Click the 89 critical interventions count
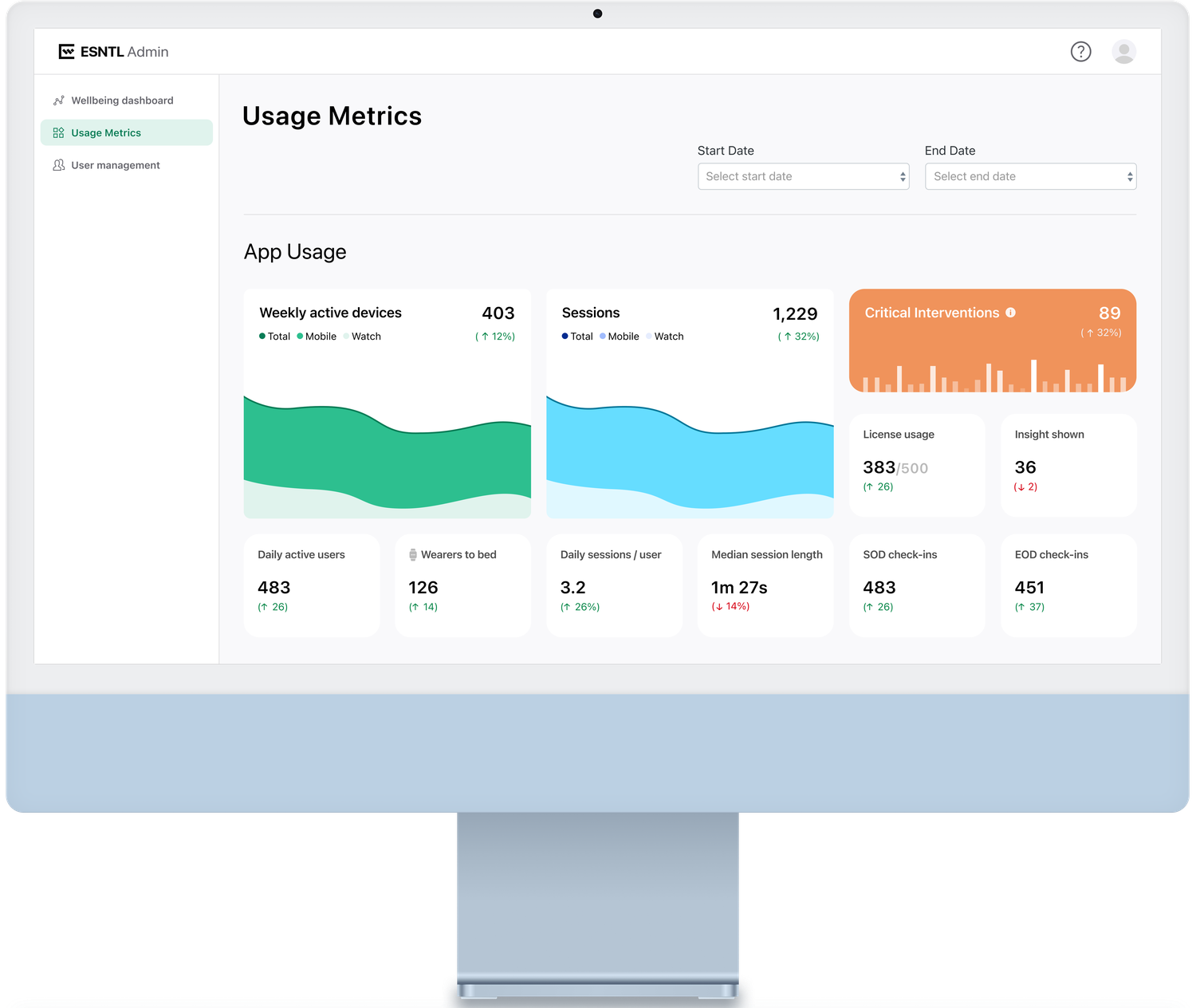 (1110, 313)
